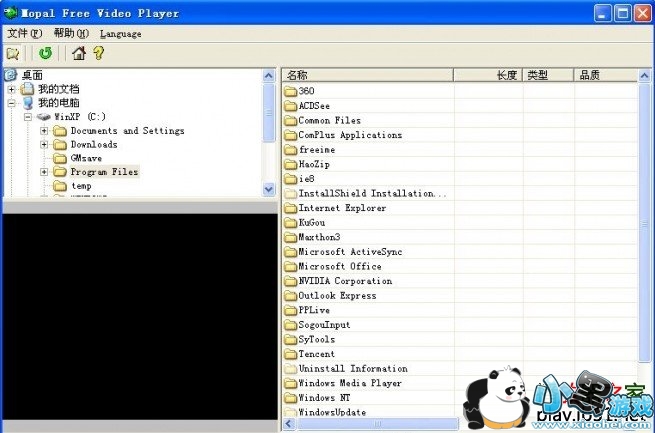Click the tree panel scroll down arrow
Screen dimensions: 655x433
(x=269, y=189)
